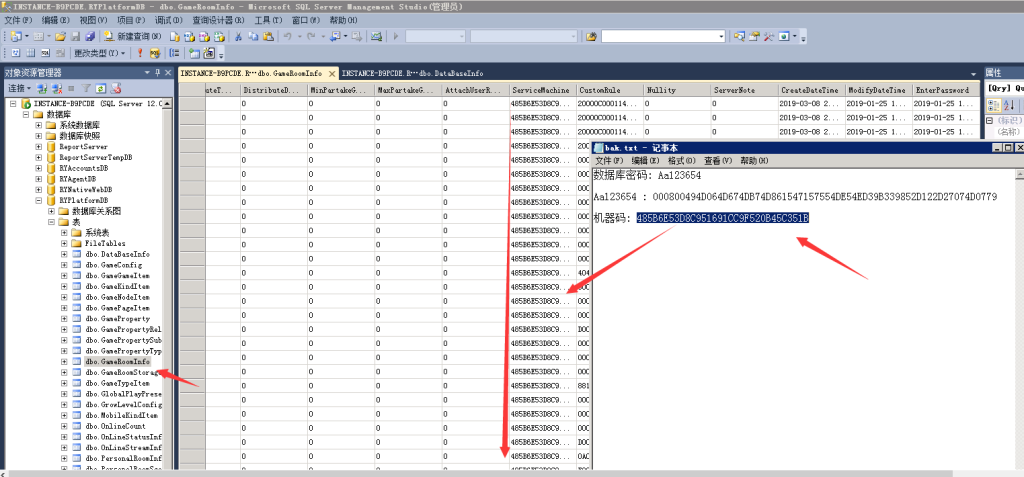Click the Refresh icon in Object Explorer

pyautogui.click(x=101, y=89)
